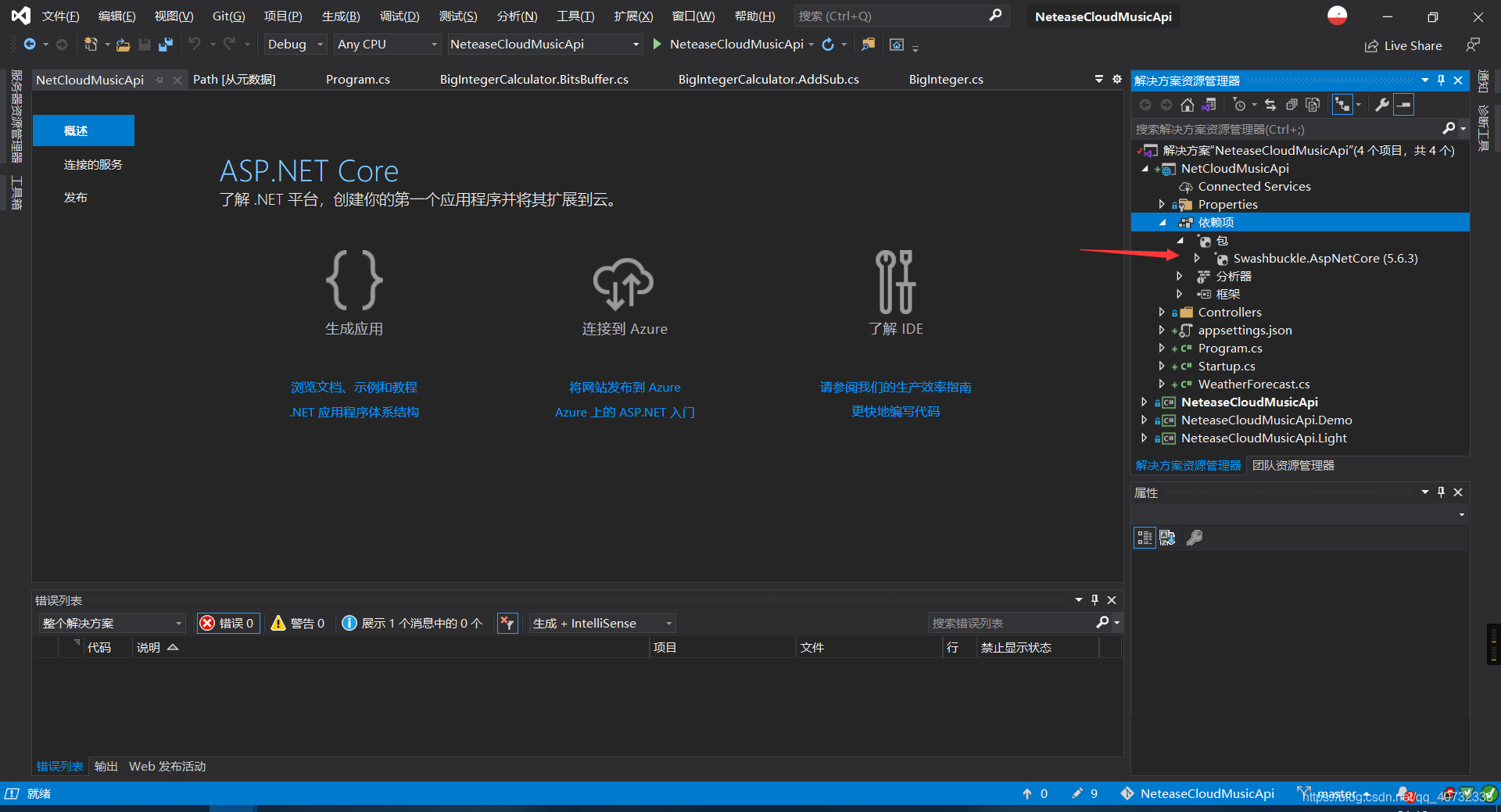Select the 连接的服务 sidebar item
The width and height of the screenshot is (1501, 812).
(93, 165)
